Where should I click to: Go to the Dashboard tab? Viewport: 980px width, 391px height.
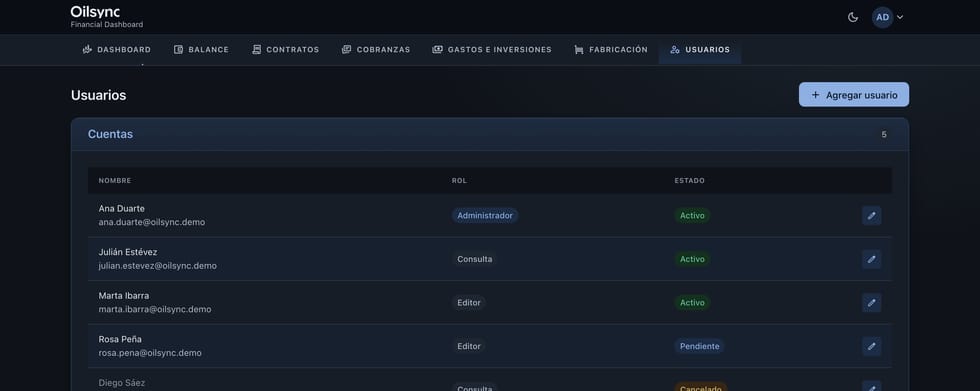117,50
